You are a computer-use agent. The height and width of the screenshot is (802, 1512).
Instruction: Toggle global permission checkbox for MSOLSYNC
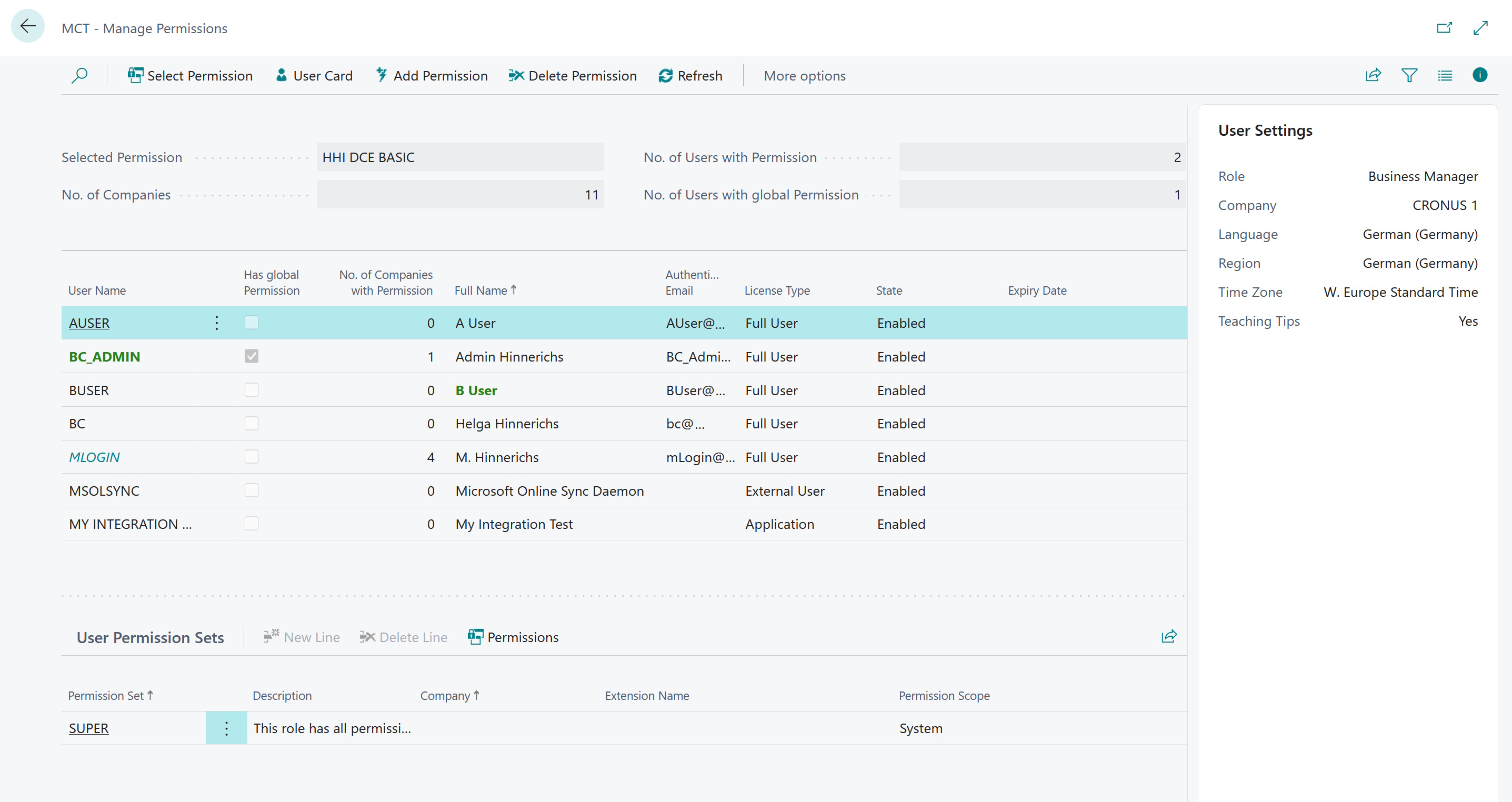[251, 490]
